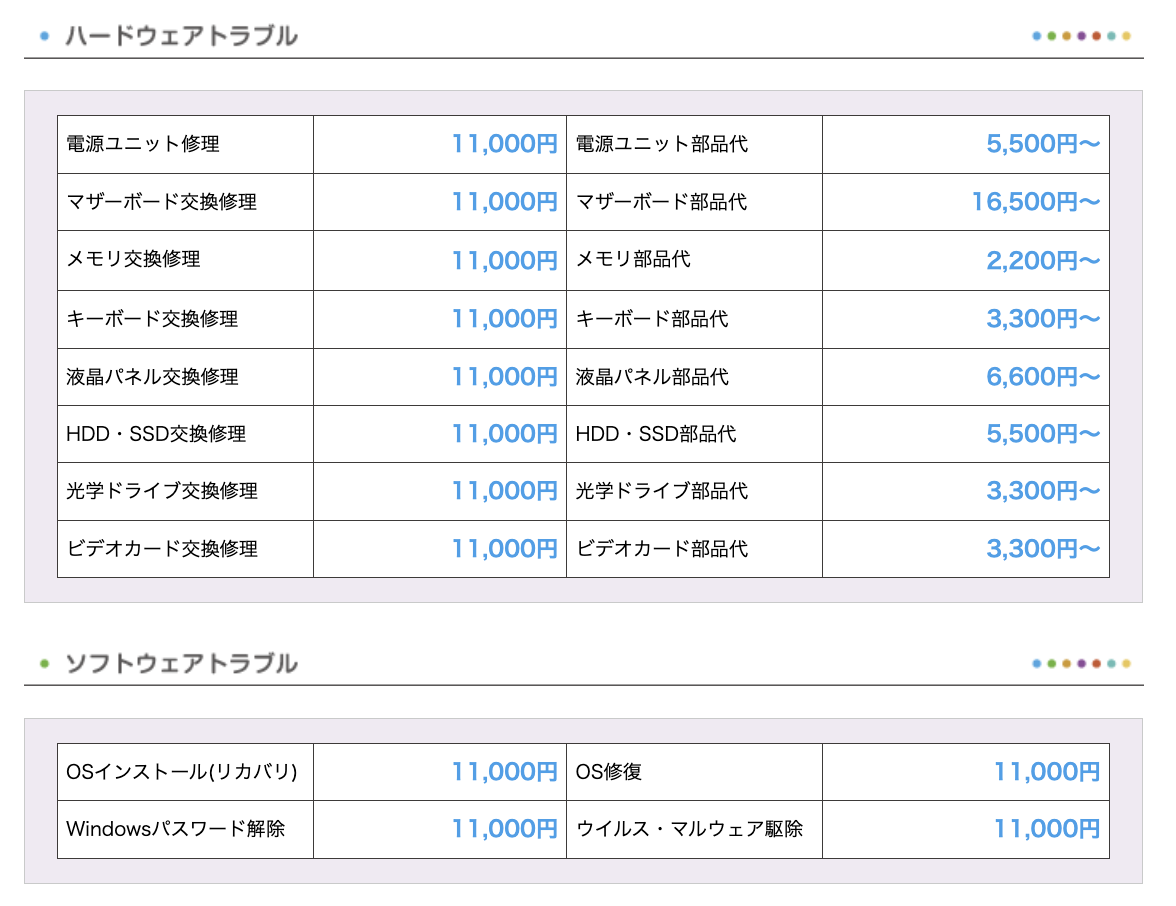The image size is (1176, 906).
Task: Click the yellow dot in ソフトウェアトラブル header row
Action: click(x=1126, y=663)
